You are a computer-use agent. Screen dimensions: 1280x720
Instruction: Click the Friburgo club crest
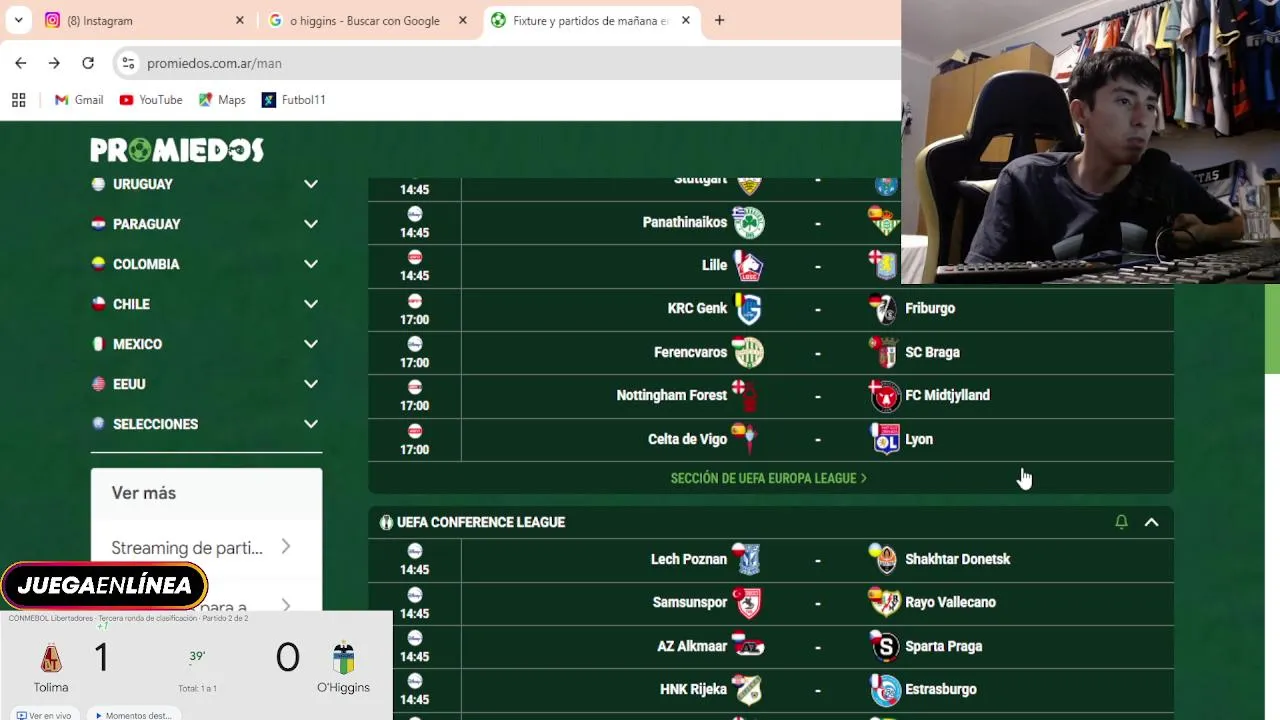coord(885,309)
